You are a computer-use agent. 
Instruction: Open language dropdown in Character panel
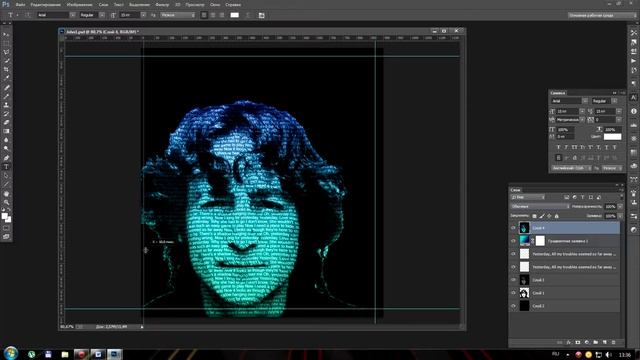571,168
